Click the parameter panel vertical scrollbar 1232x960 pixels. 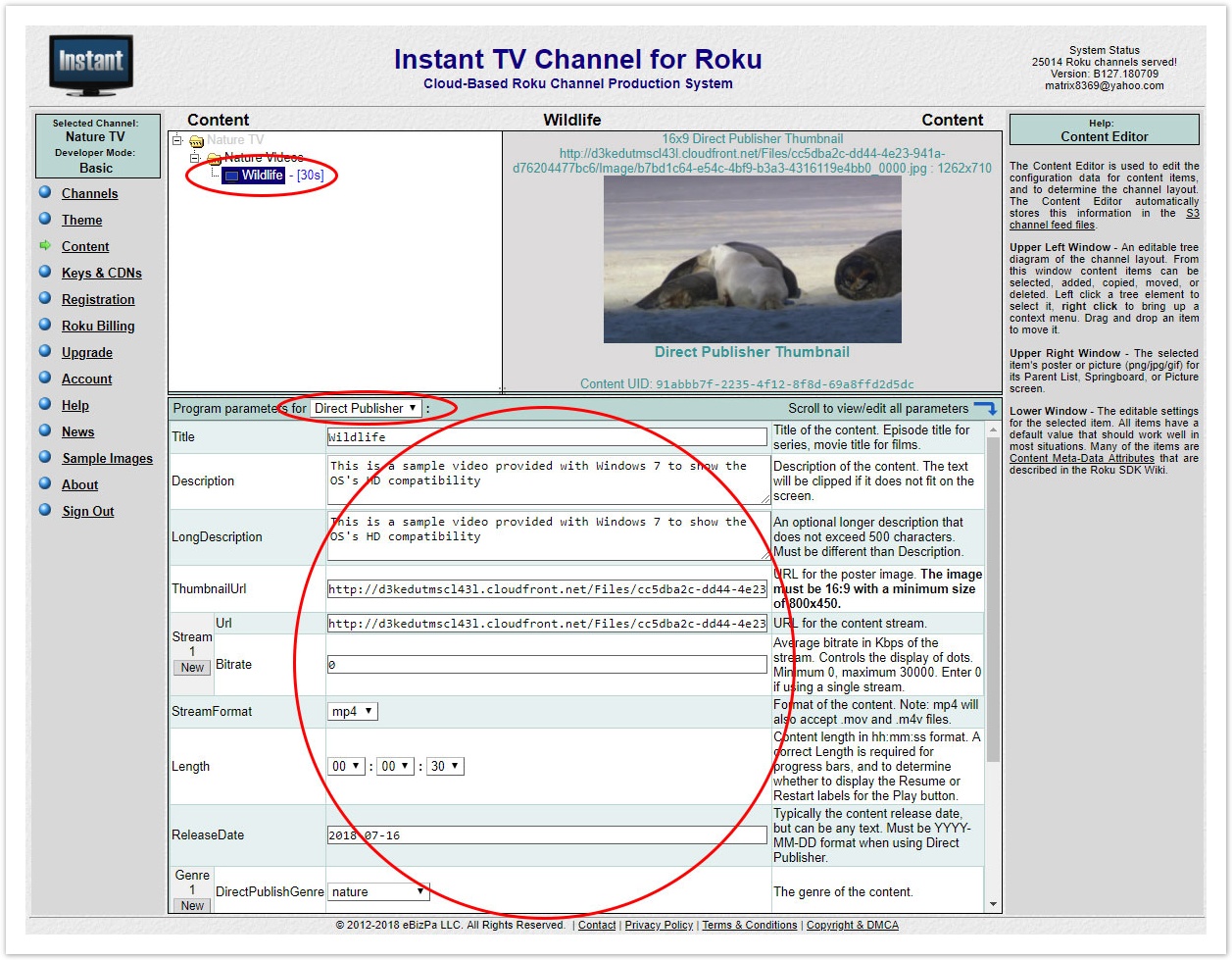993,600
